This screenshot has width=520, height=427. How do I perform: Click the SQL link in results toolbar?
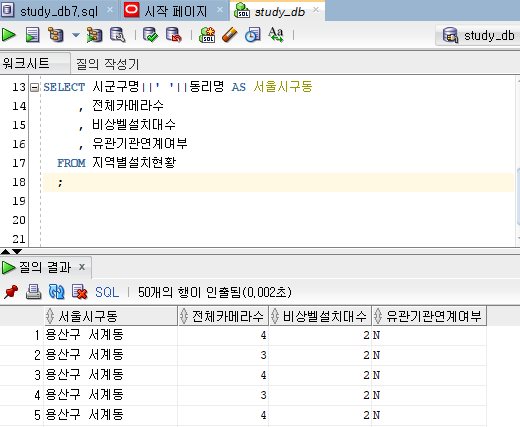[107, 292]
